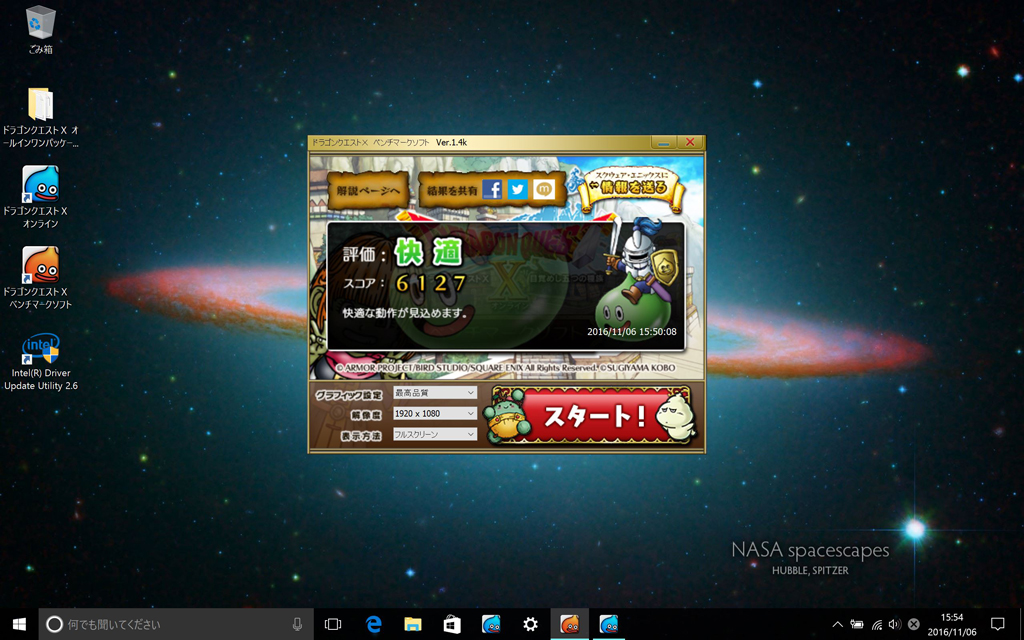Viewport: 1024px width, 640px height.
Task: Click the timestamp 2016/11/06 15:50:08
Action: tap(632, 331)
